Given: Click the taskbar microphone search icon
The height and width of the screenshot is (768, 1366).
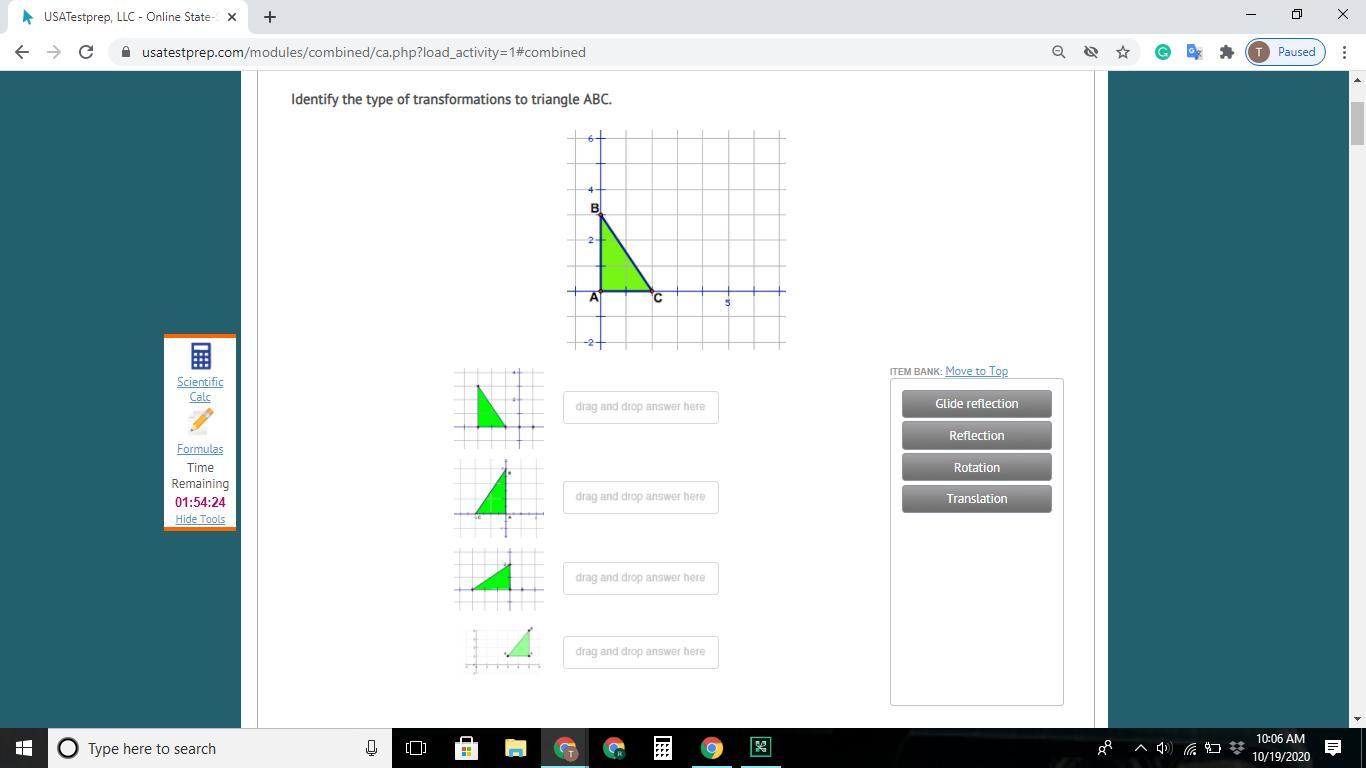Looking at the screenshot, I should tap(371, 748).
